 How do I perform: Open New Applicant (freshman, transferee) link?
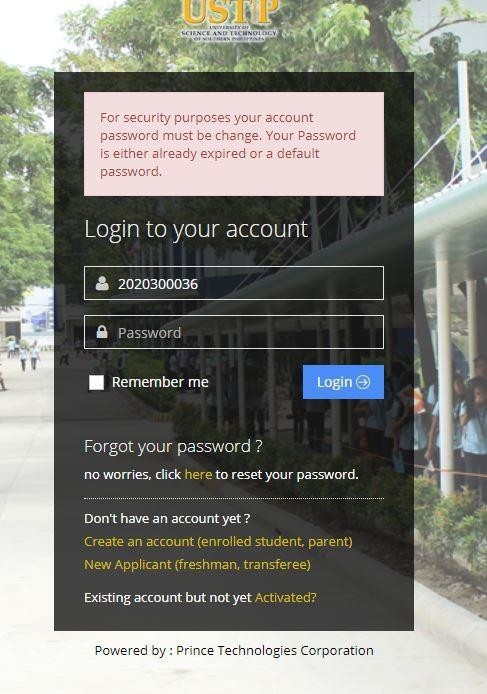[197, 564]
